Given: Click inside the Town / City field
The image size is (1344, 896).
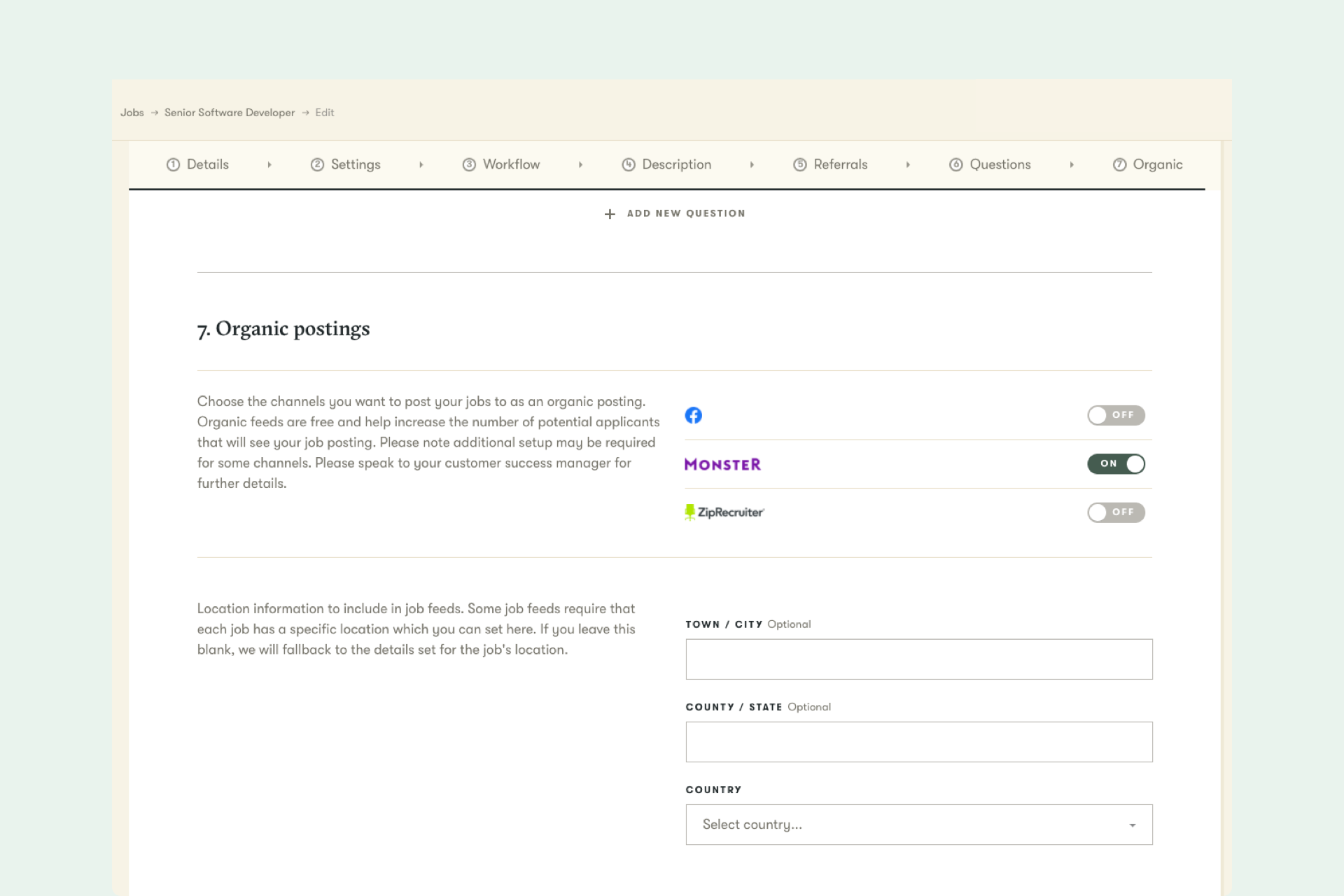Looking at the screenshot, I should point(918,659).
